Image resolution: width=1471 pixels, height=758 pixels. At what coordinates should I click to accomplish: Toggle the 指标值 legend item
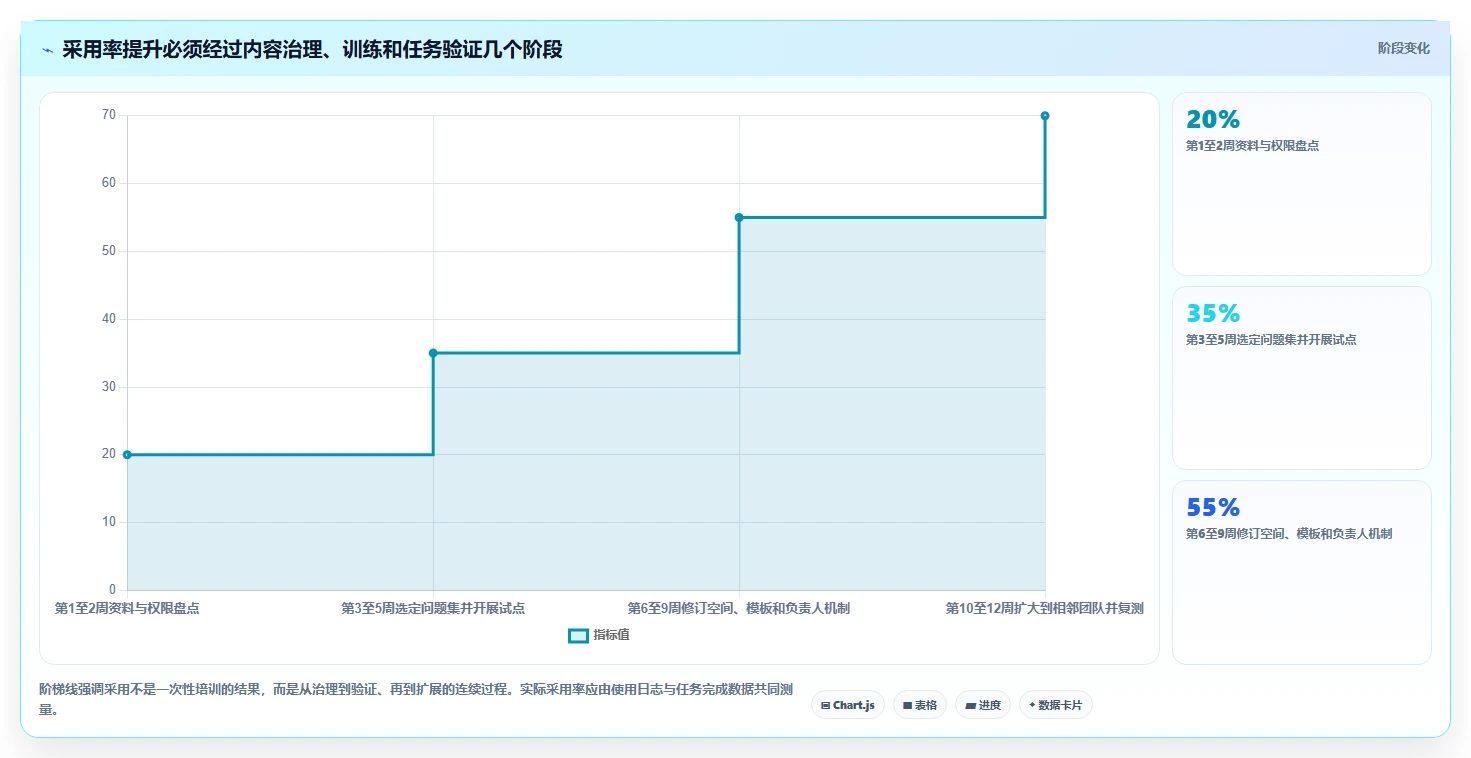598,635
